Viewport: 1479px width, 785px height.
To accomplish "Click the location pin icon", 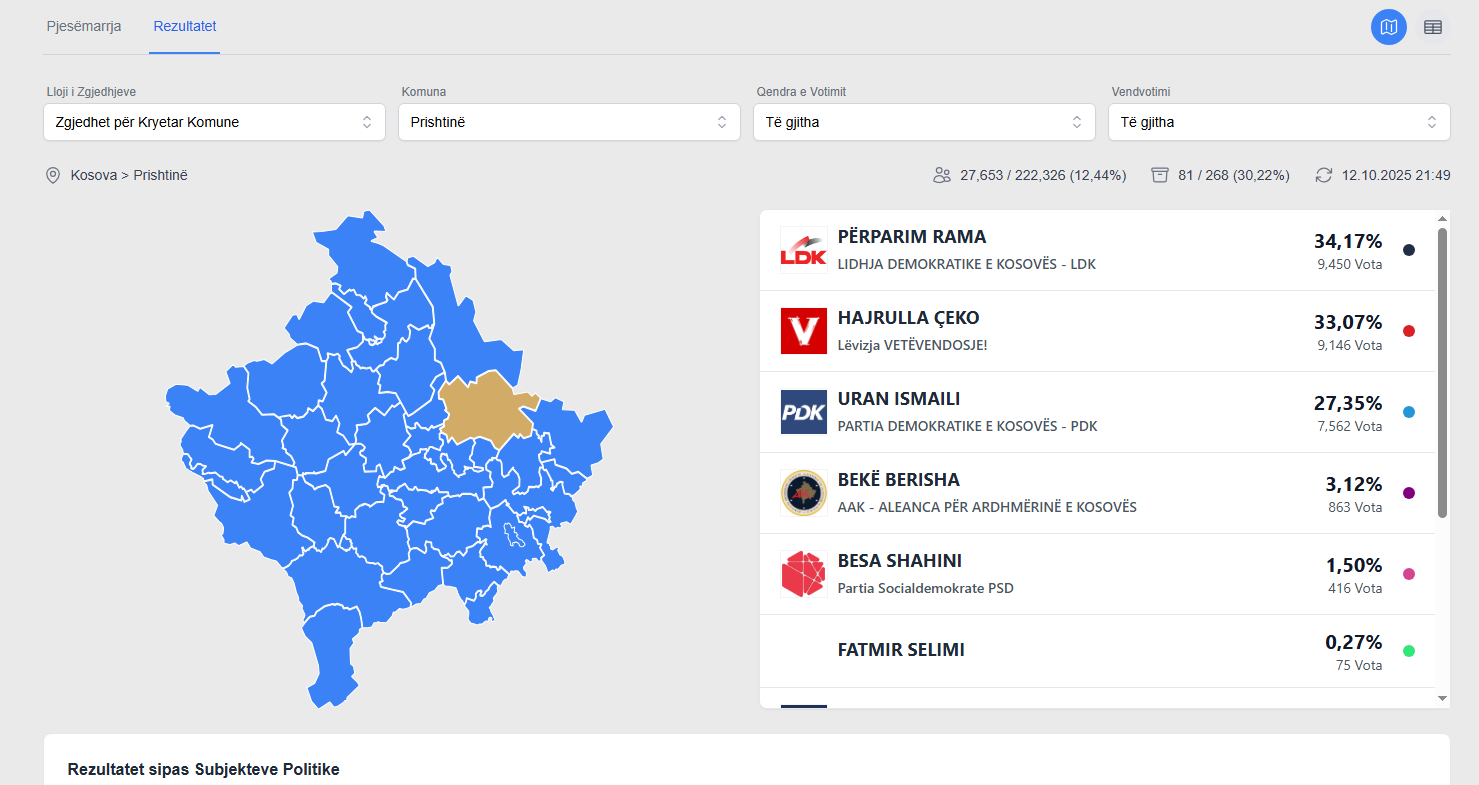I will point(53,175).
